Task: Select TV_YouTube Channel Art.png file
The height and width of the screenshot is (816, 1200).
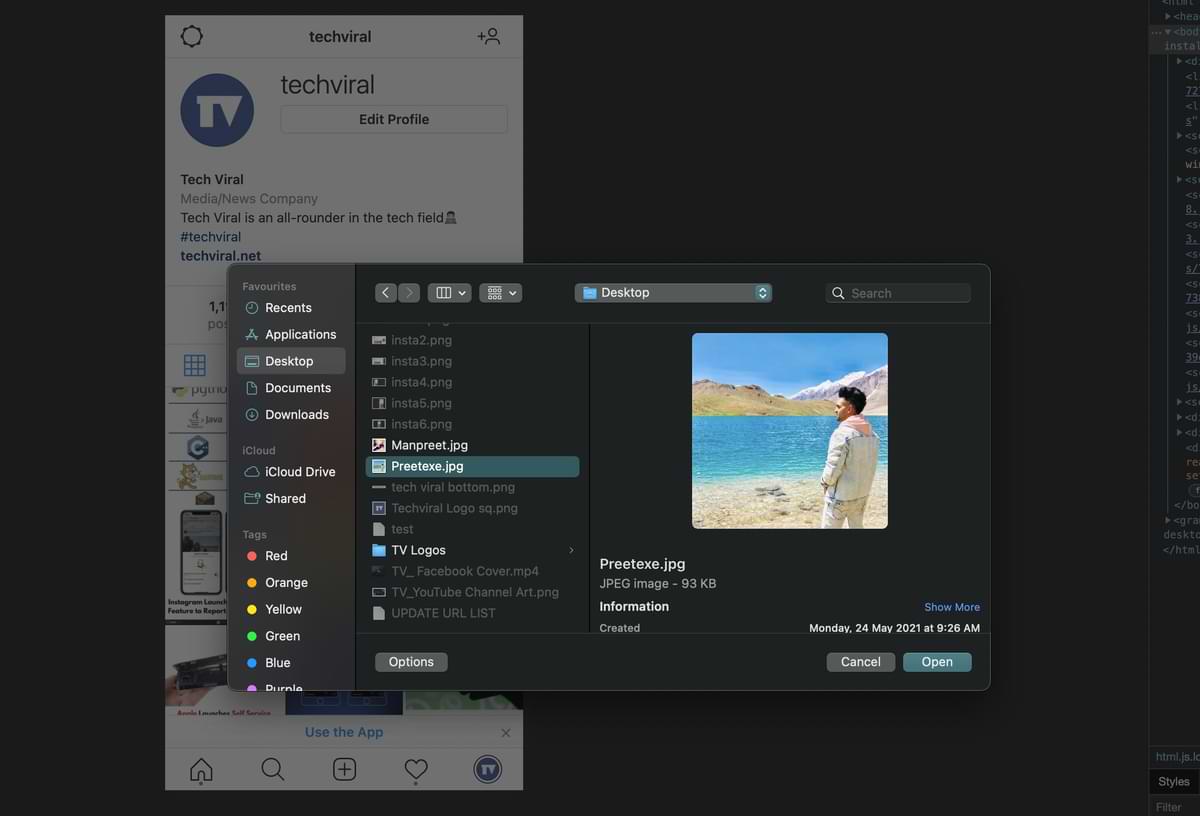Action: click(x=472, y=592)
